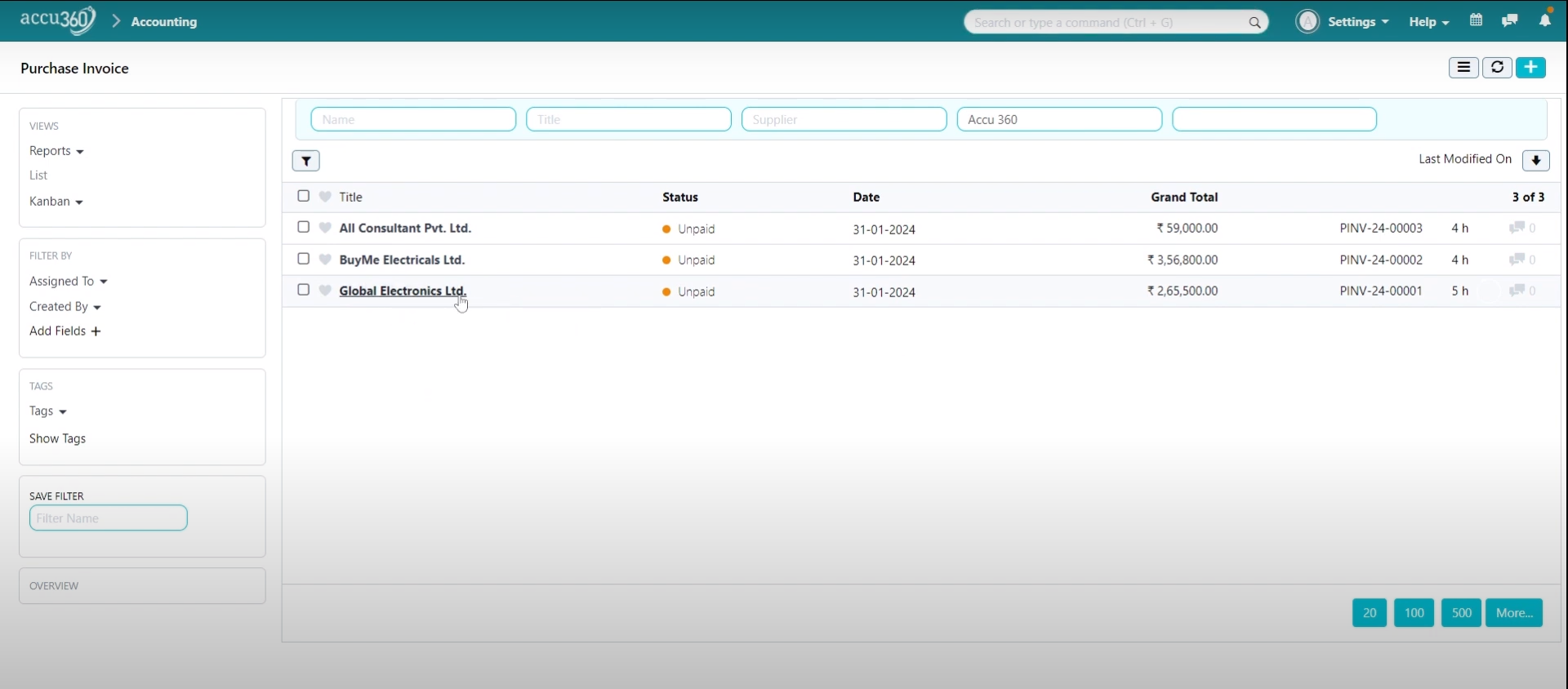Open All Consultant Pvt. Ltd. invoice
This screenshot has height=689, width=1568.
pos(405,228)
